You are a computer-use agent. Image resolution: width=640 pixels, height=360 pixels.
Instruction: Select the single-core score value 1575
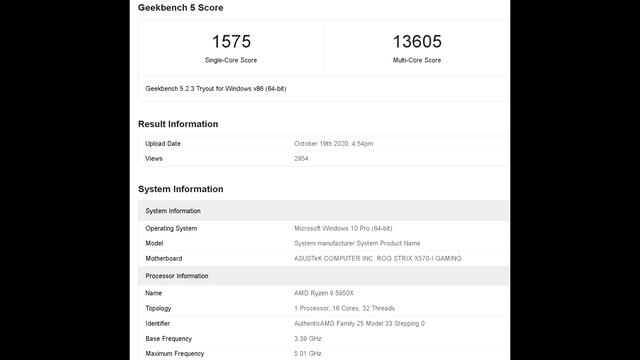pos(231,41)
